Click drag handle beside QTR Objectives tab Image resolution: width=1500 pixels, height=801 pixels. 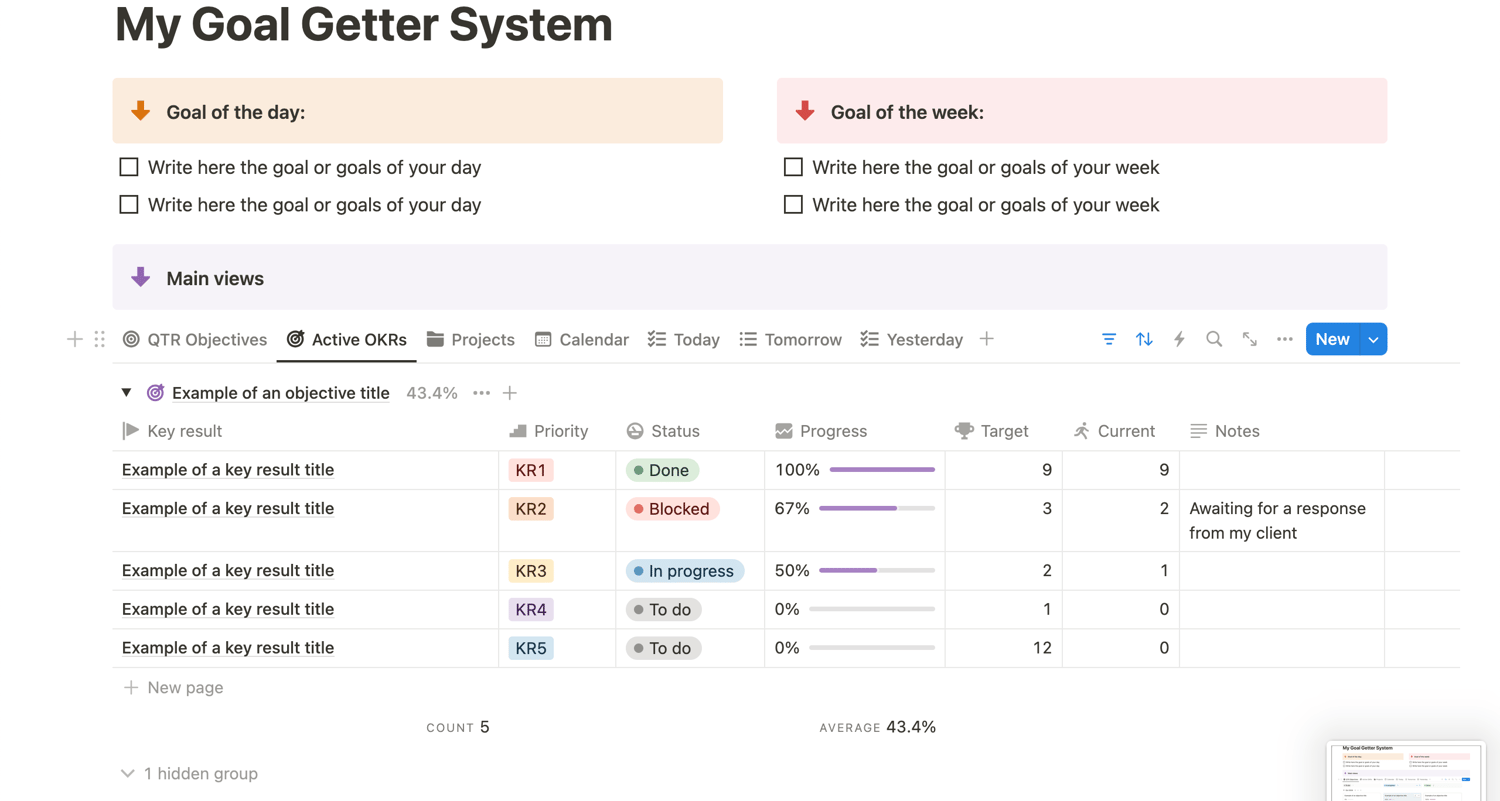[99, 339]
